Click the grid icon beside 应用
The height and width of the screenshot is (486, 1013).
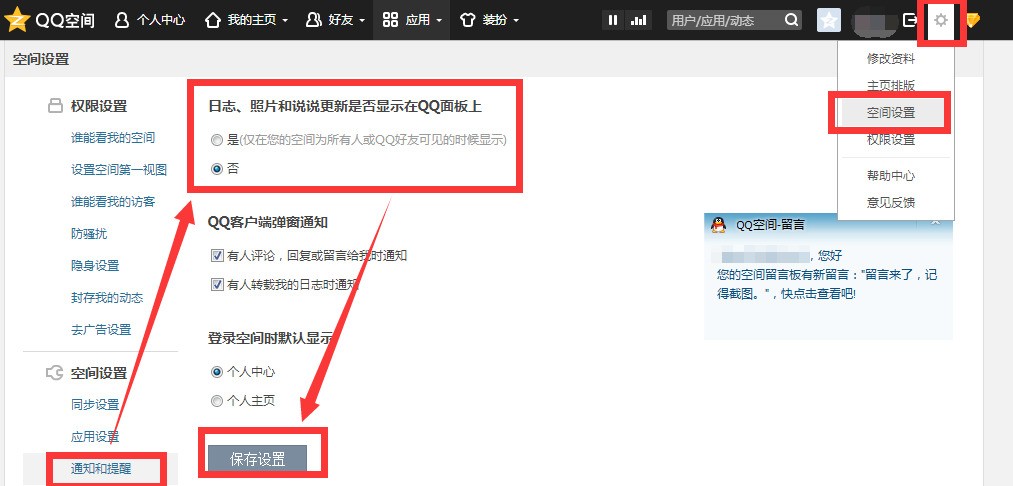(390, 20)
